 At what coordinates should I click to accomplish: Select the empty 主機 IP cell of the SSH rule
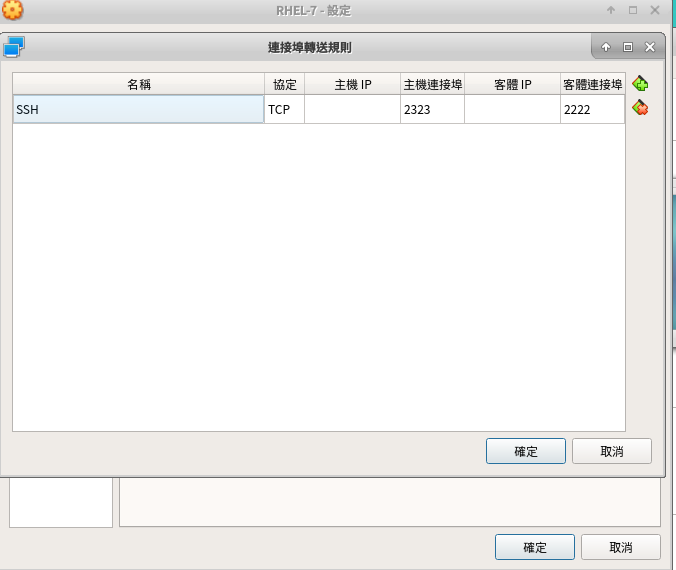point(352,110)
